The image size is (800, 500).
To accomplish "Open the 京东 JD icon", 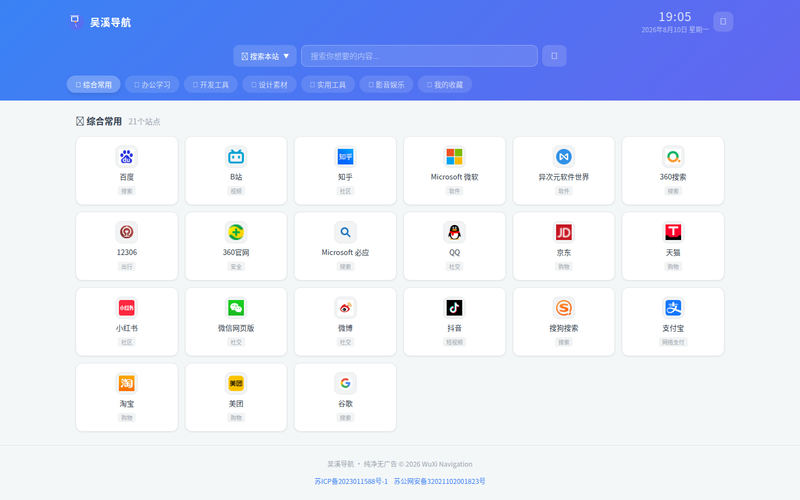I will coord(563,232).
